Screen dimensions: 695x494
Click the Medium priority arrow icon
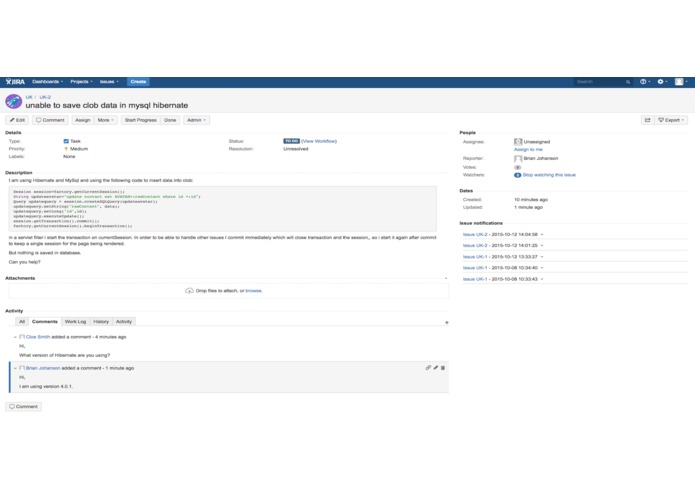[x=66, y=149]
